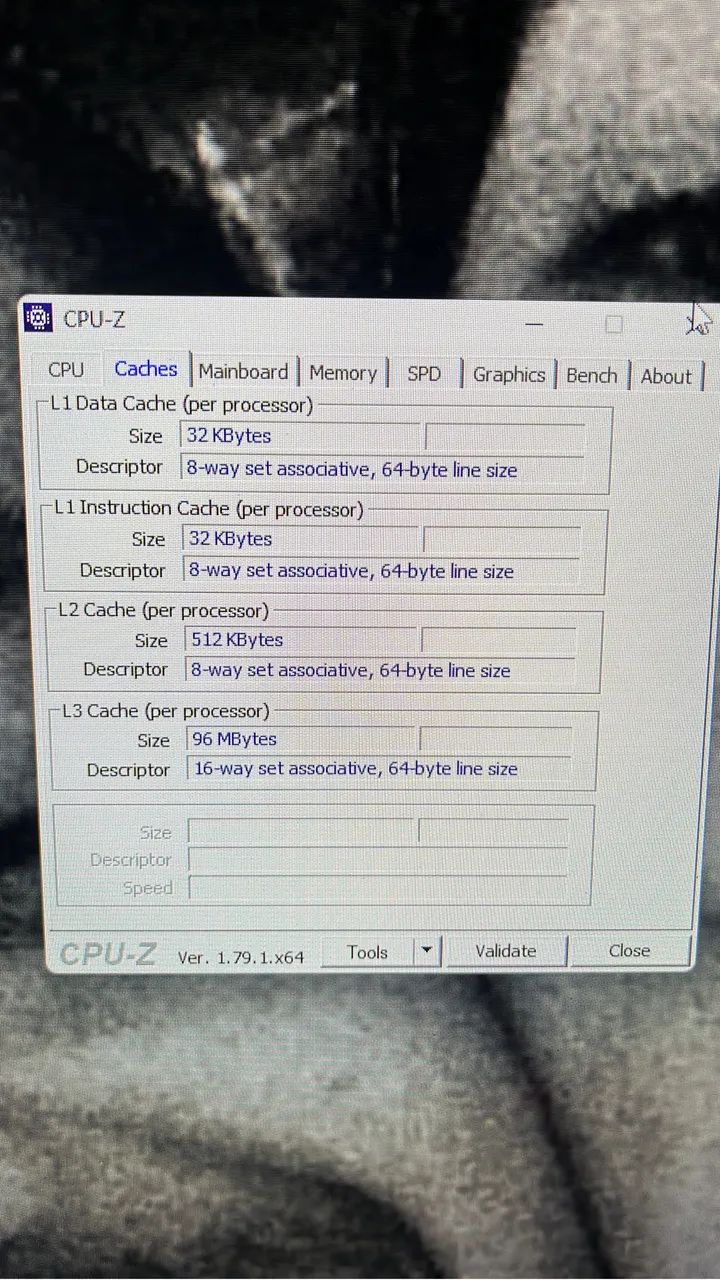Click the Close button at bottom
720x1280 pixels.
pos(629,950)
